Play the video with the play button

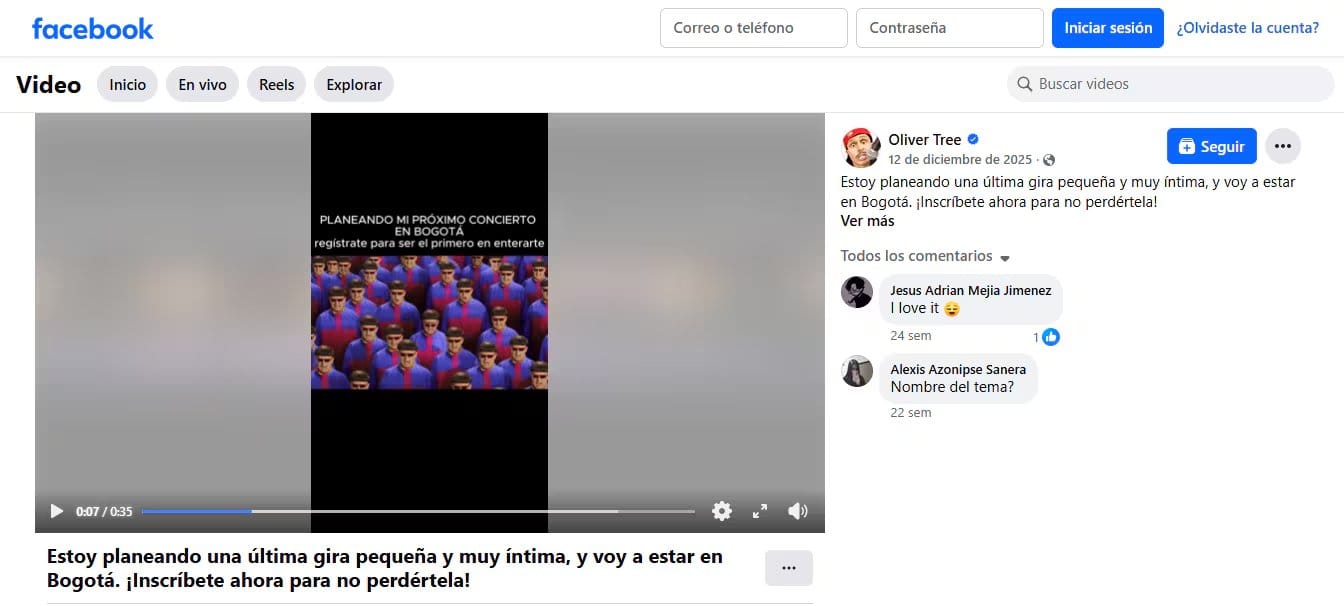click(x=56, y=511)
